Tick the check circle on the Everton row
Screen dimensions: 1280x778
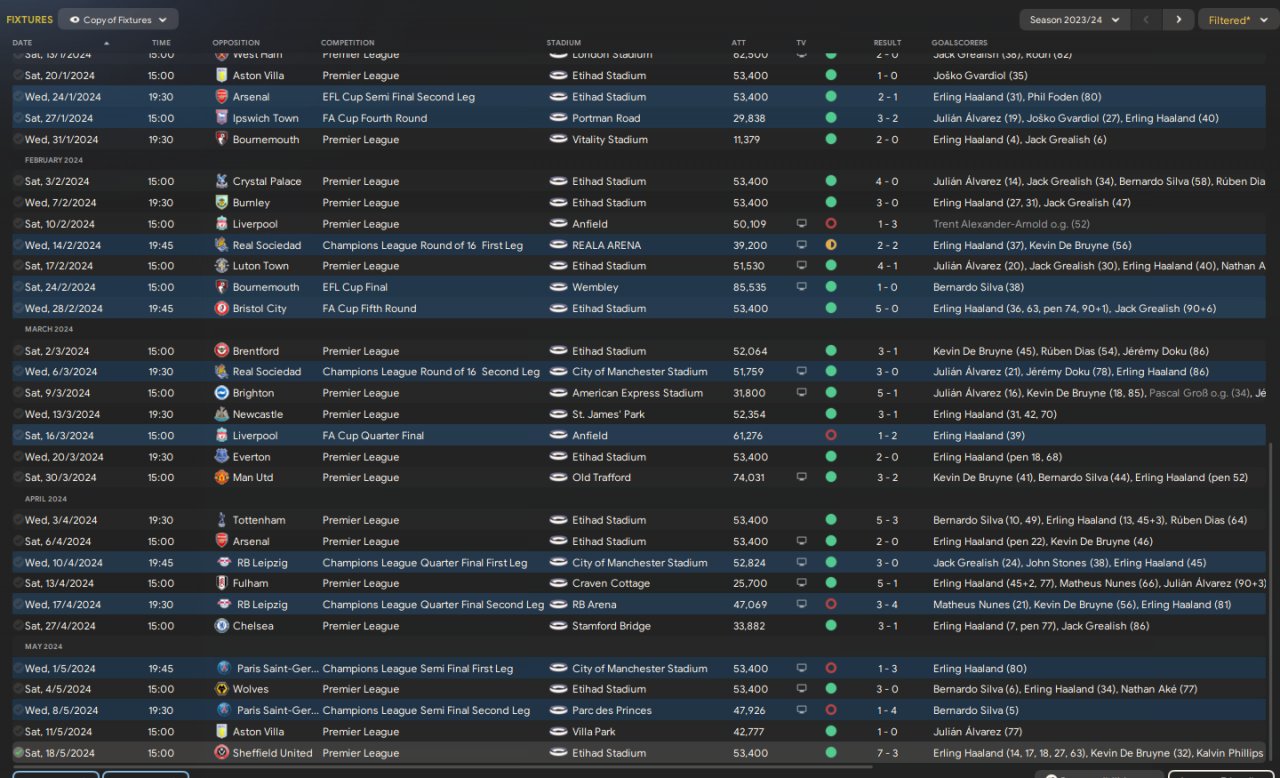[x=18, y=457]
